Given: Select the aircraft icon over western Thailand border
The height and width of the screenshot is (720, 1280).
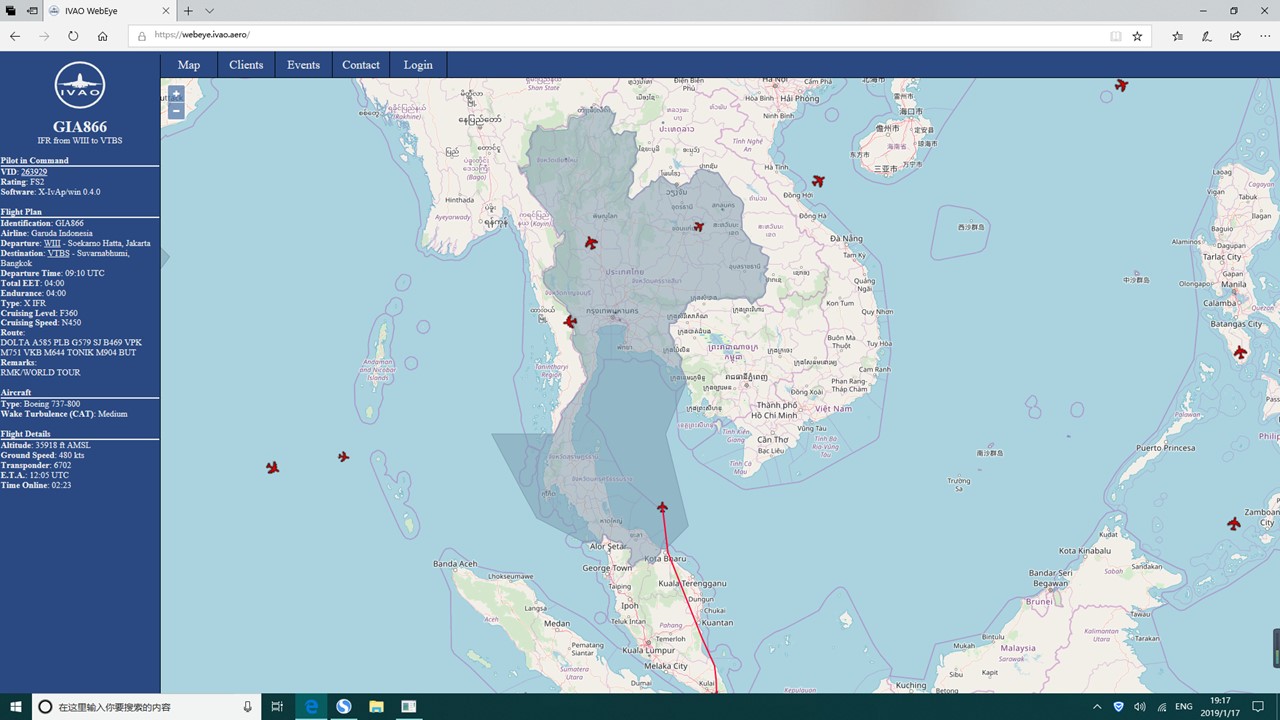Looking at the screenshot, I should (591, 243).
